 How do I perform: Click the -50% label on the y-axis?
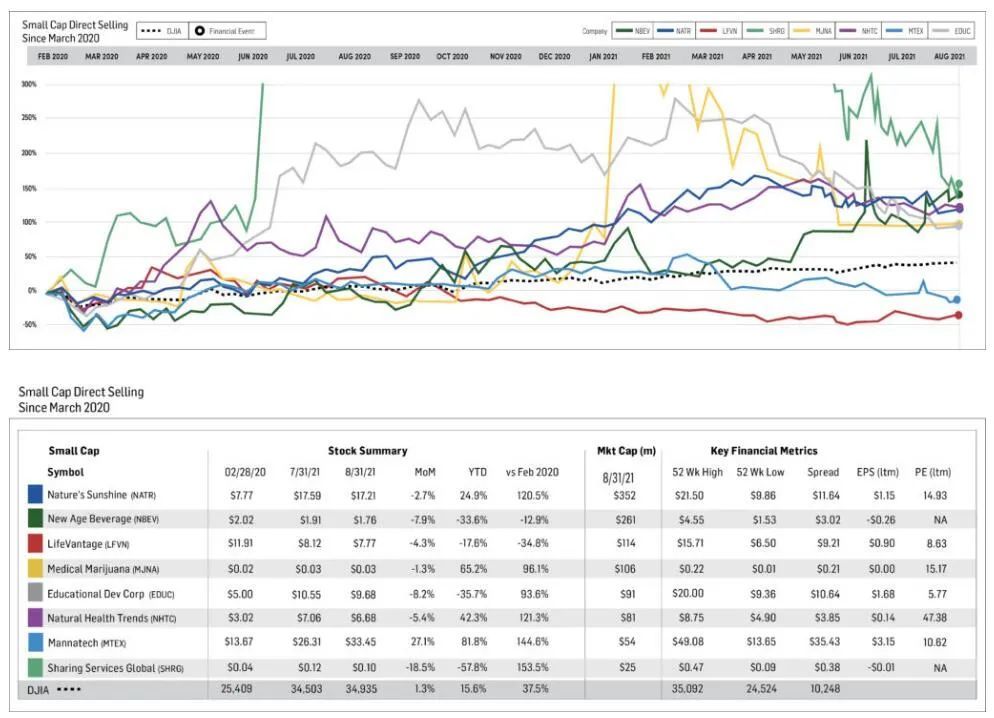click(x=29, y=324)
